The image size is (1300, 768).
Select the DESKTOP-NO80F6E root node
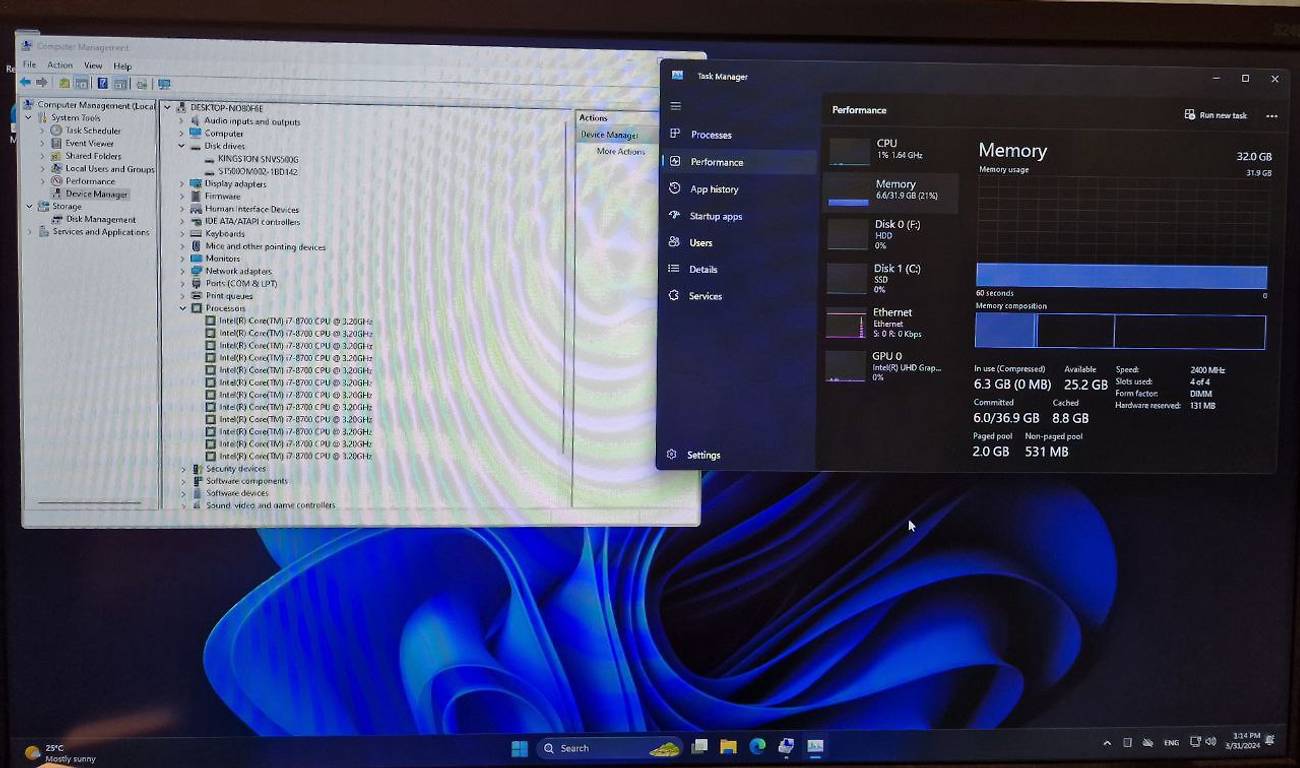(x=226, y=108)
